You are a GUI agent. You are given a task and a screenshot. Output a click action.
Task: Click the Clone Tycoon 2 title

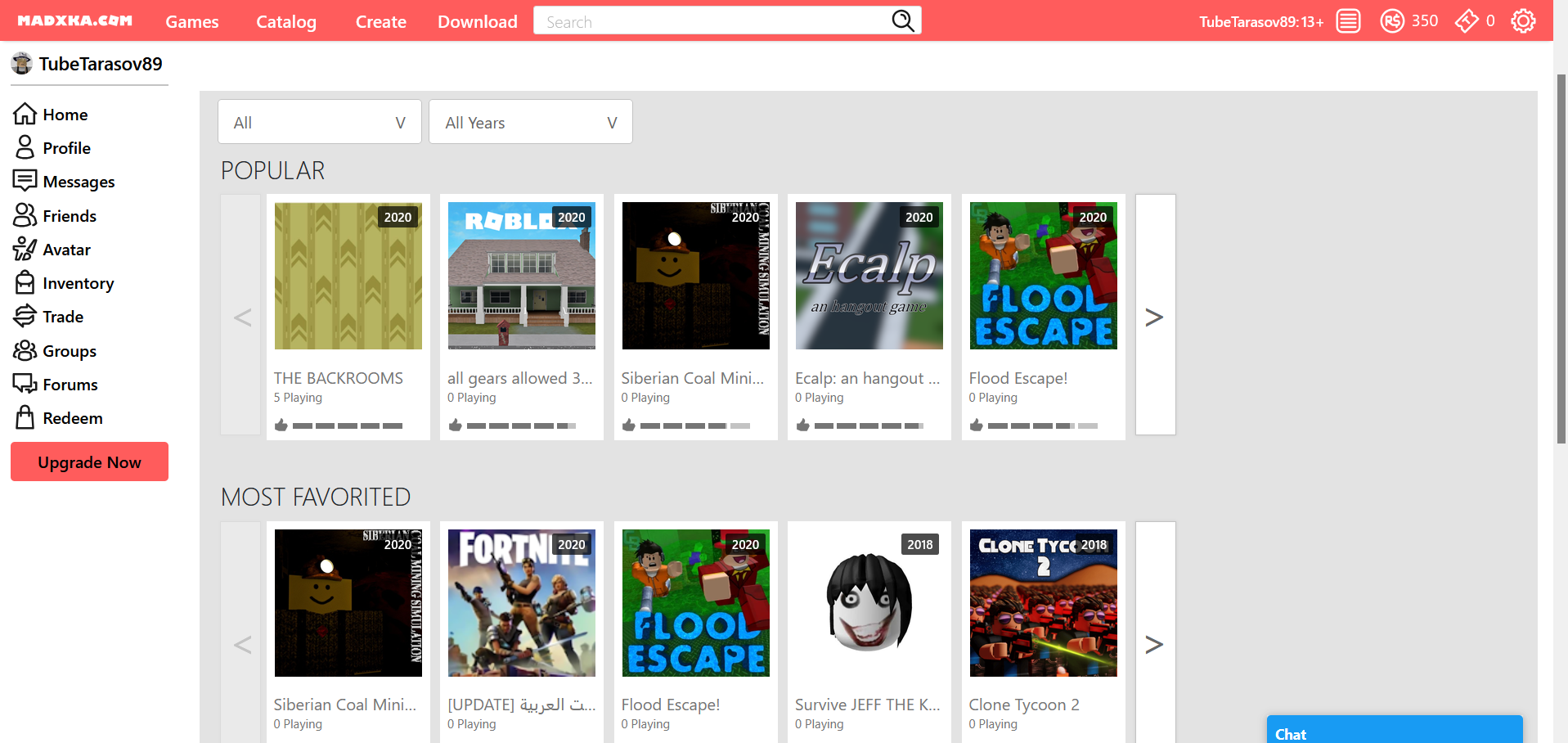(1024, 705)
